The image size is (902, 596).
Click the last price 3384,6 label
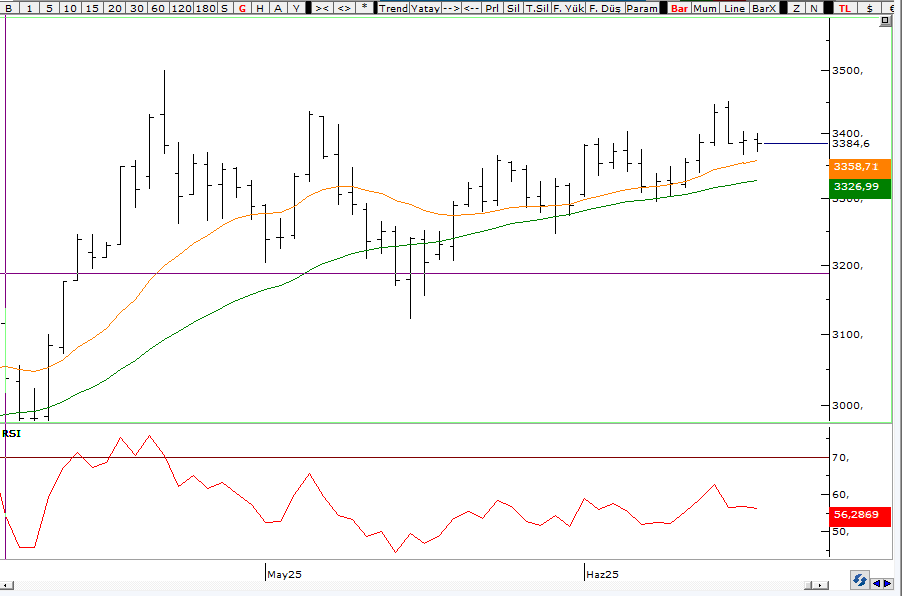coord(851,144)
